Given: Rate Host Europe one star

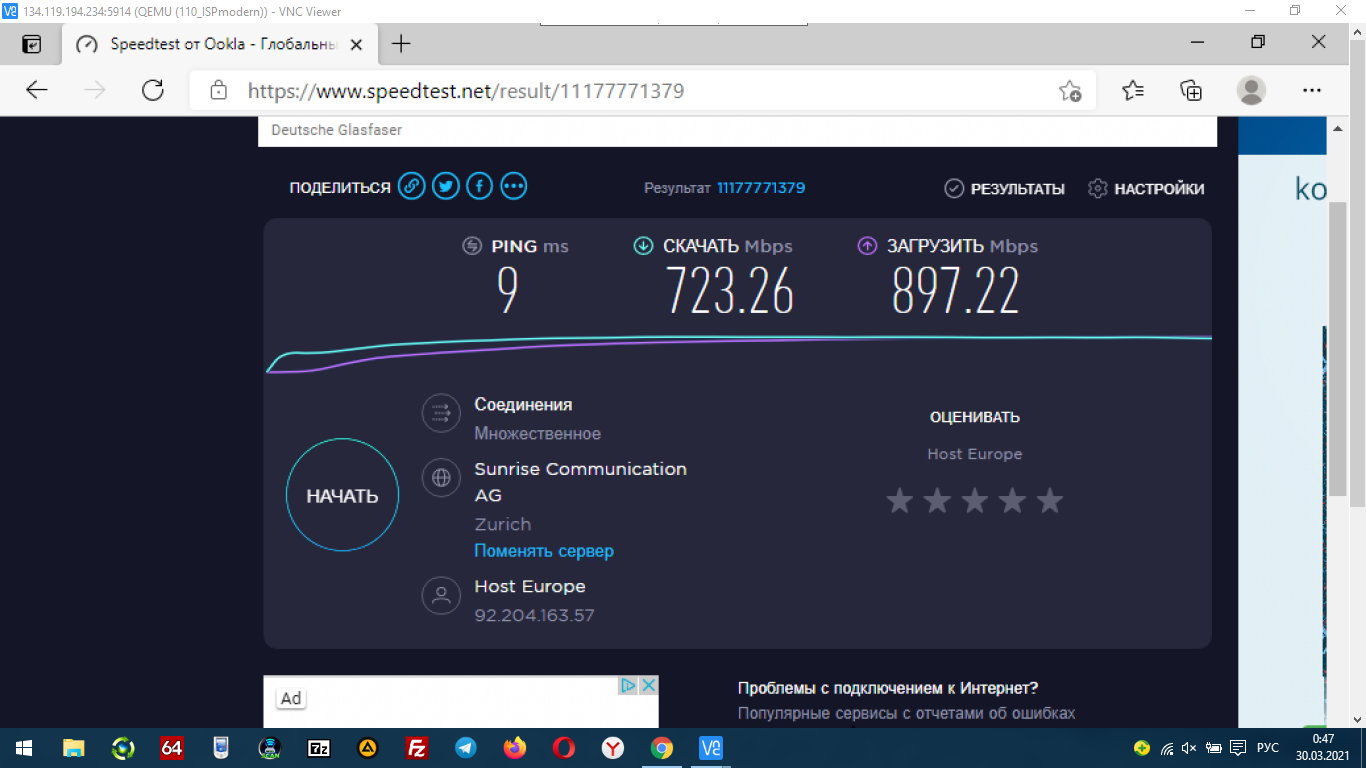Looking at the screenshot, I should (x=900, y=500).
